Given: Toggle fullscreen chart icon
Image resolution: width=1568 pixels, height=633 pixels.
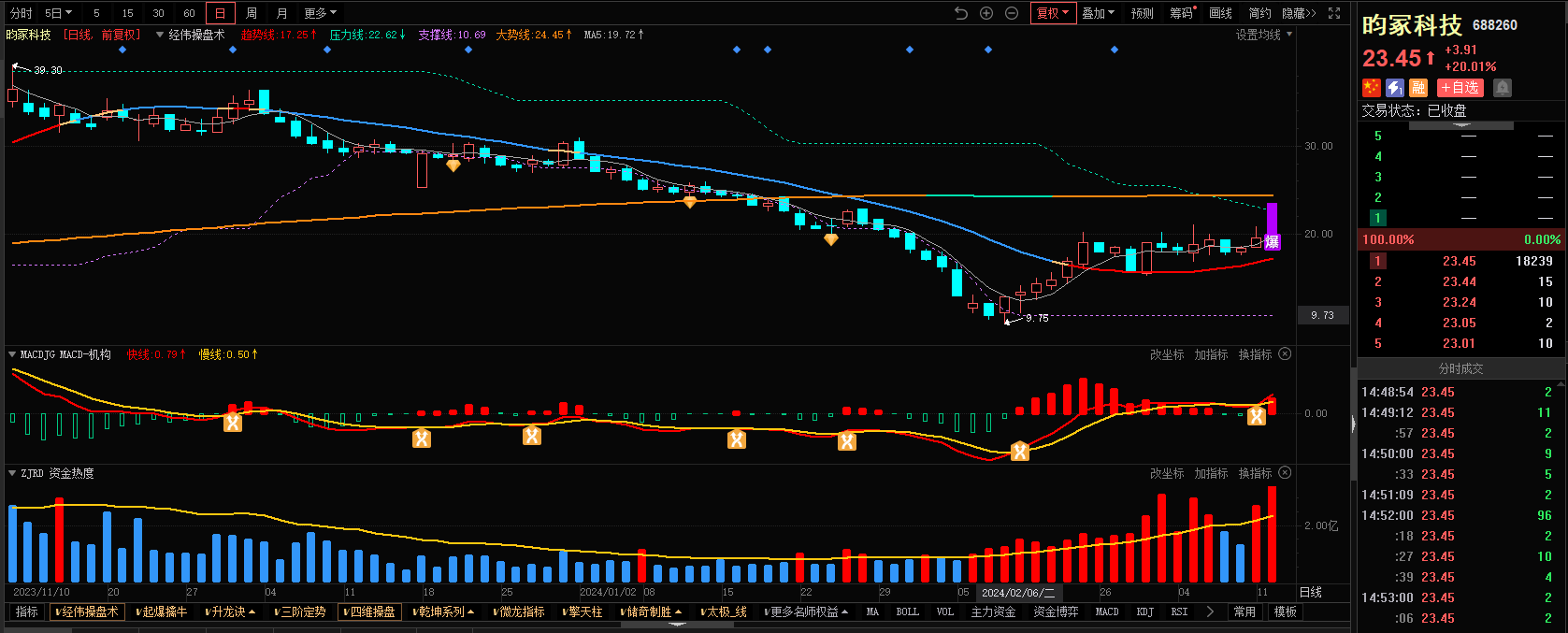Looking at the screenshot, I should click(x=1334, y=13).
